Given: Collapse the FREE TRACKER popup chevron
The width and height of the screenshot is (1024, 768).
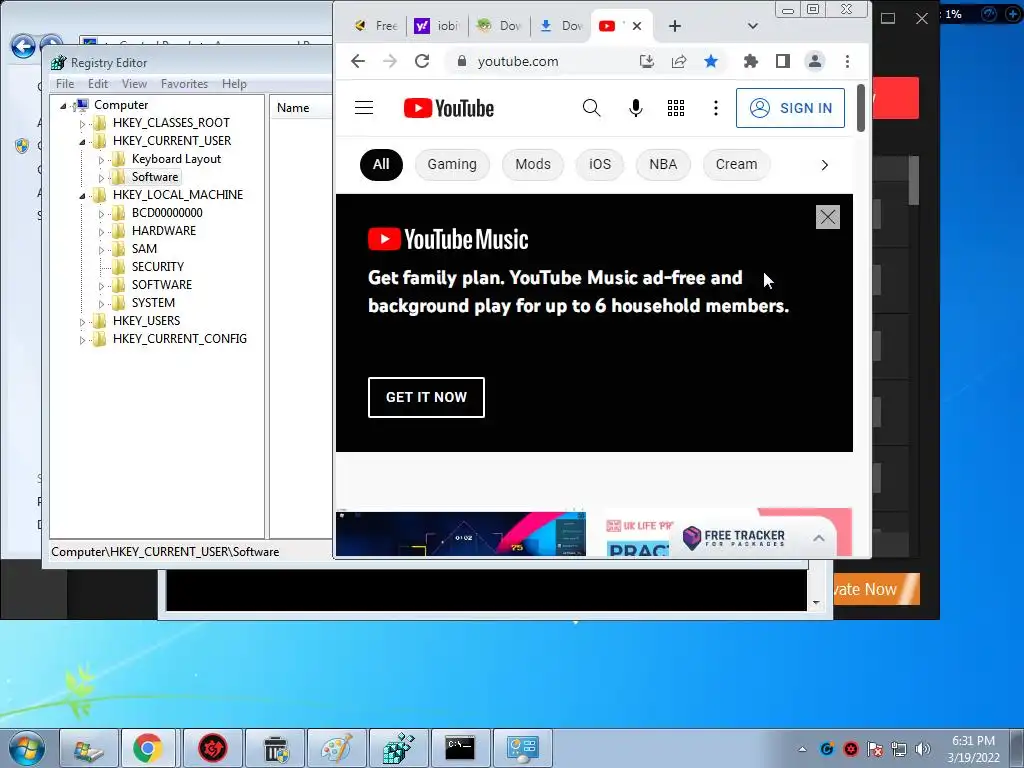Looking at the screenshot, I should coord(818,538).
